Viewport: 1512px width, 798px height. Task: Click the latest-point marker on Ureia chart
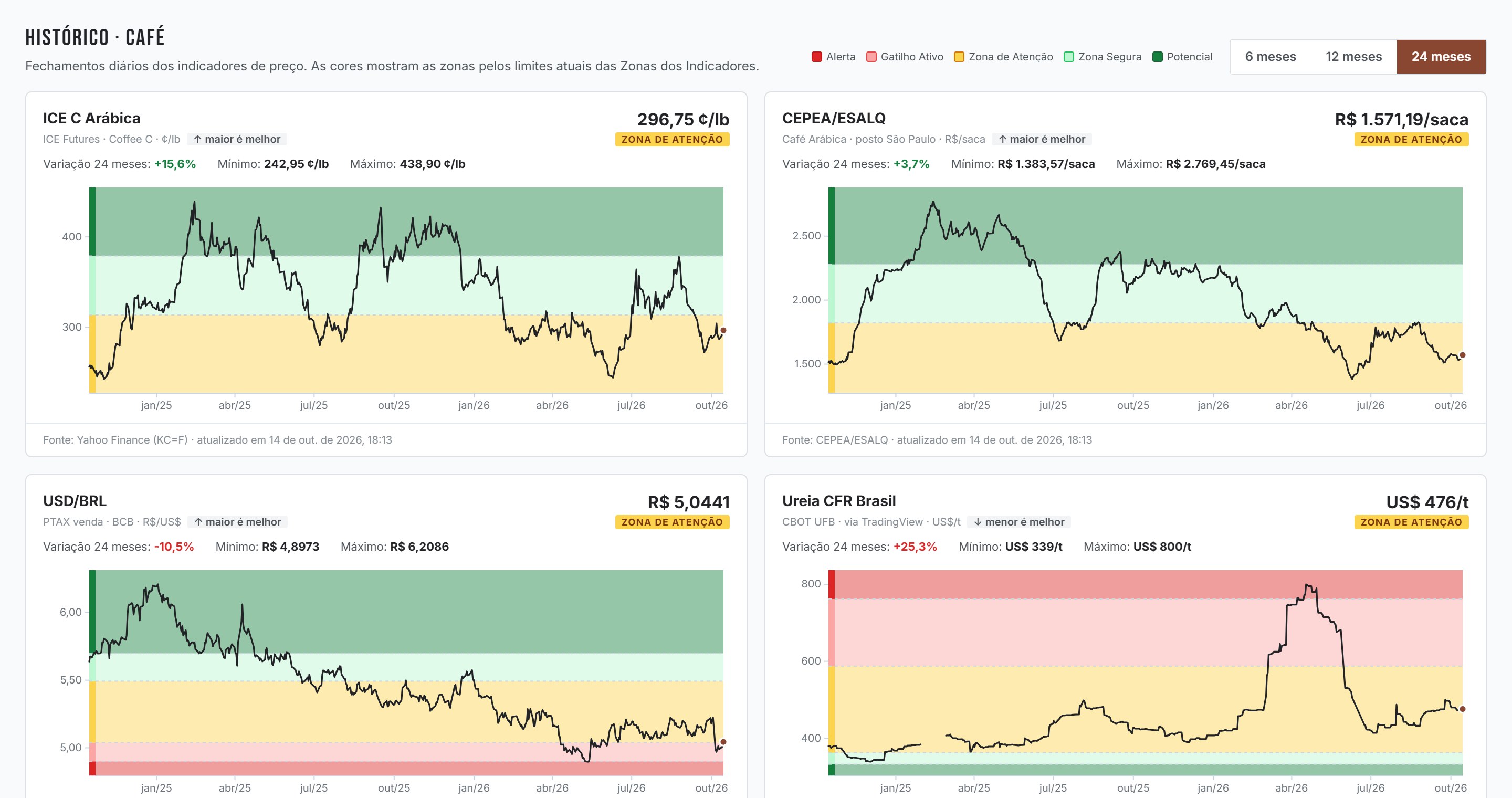[x=1462, y=709]
